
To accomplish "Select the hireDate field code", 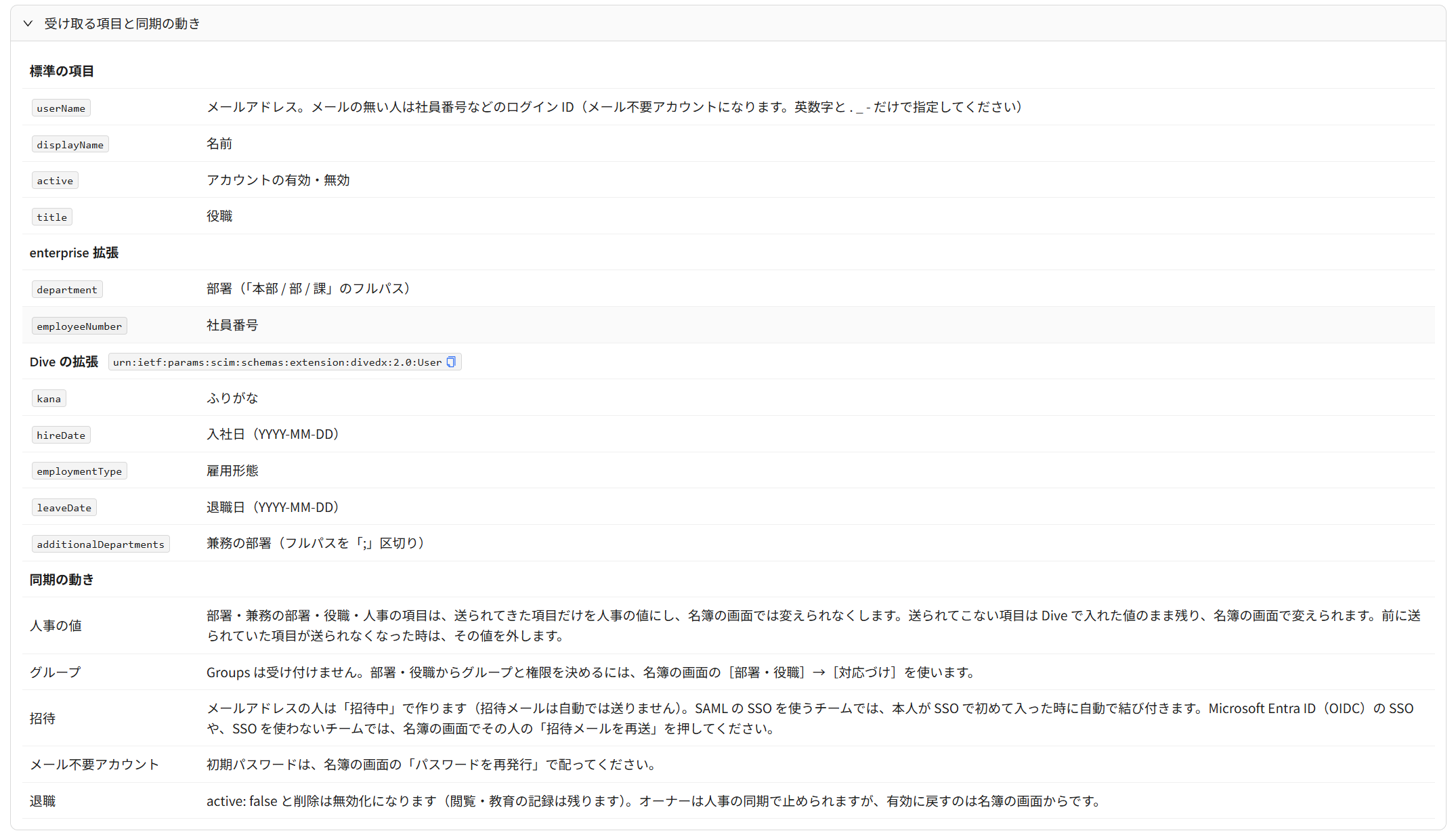I will pos(61,435).
